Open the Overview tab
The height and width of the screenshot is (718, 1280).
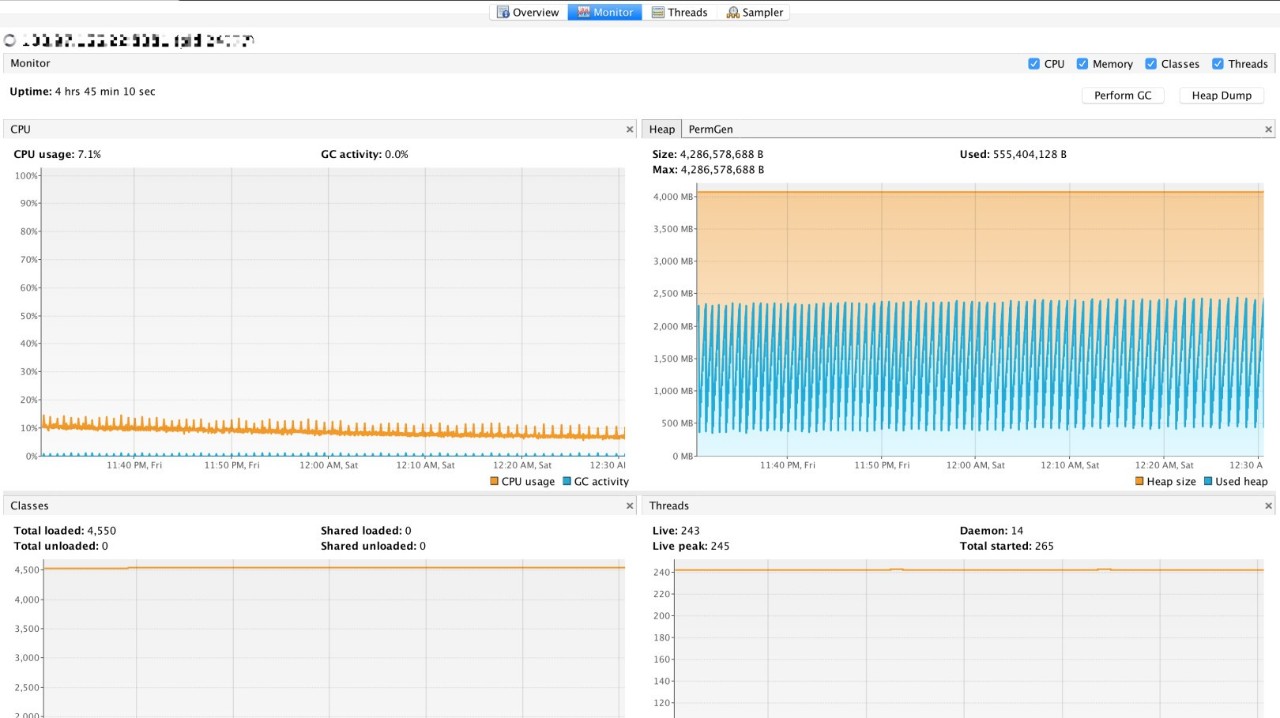(x=529, y=12)
